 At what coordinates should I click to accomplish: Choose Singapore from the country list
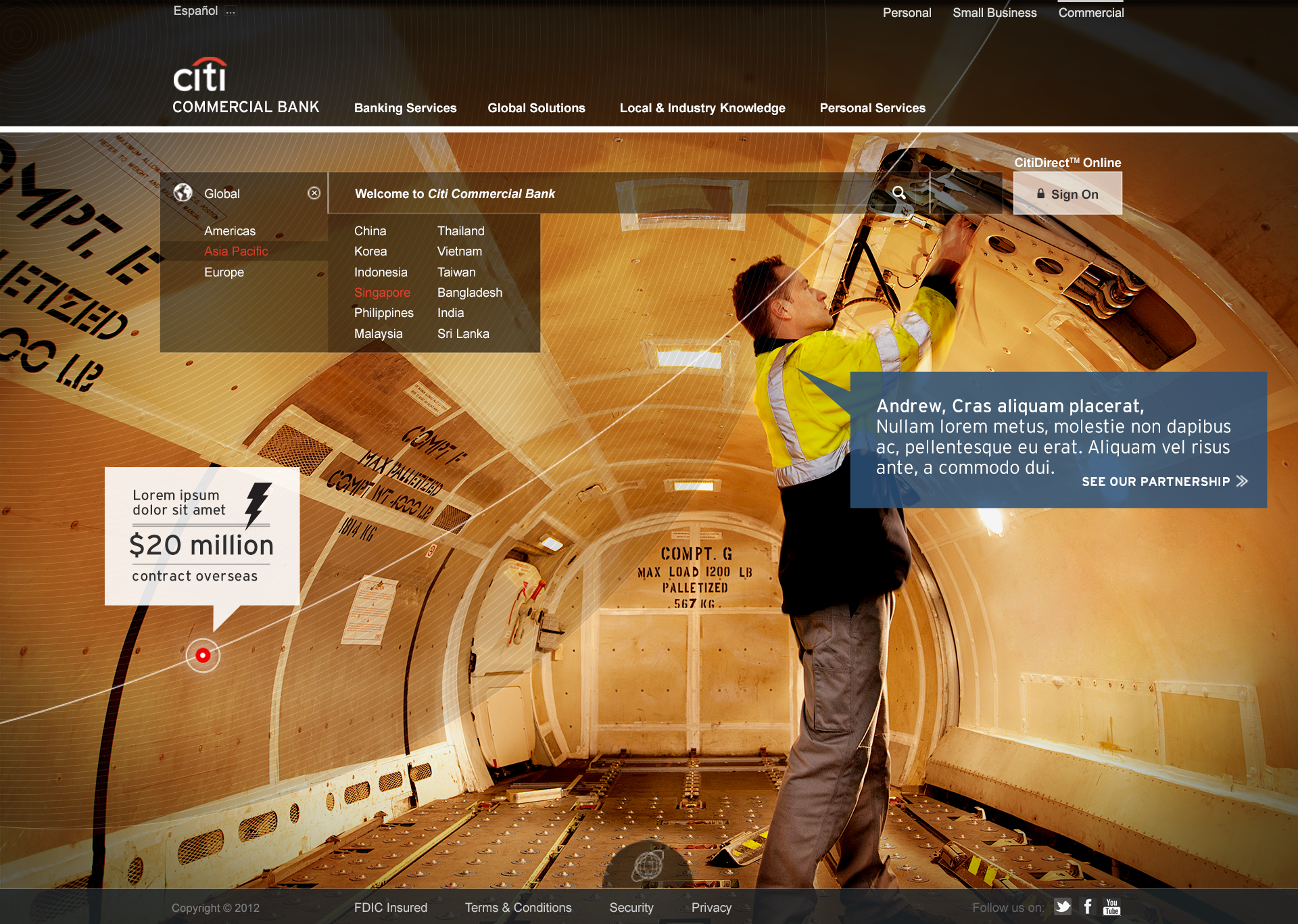(382, 293)
